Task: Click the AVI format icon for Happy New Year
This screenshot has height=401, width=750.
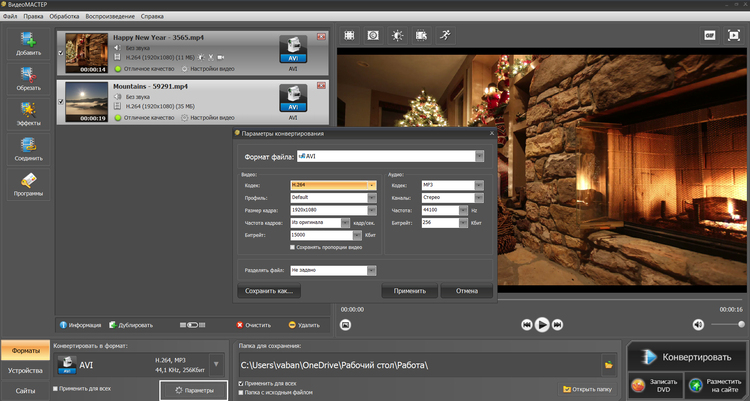Action: 293,49
